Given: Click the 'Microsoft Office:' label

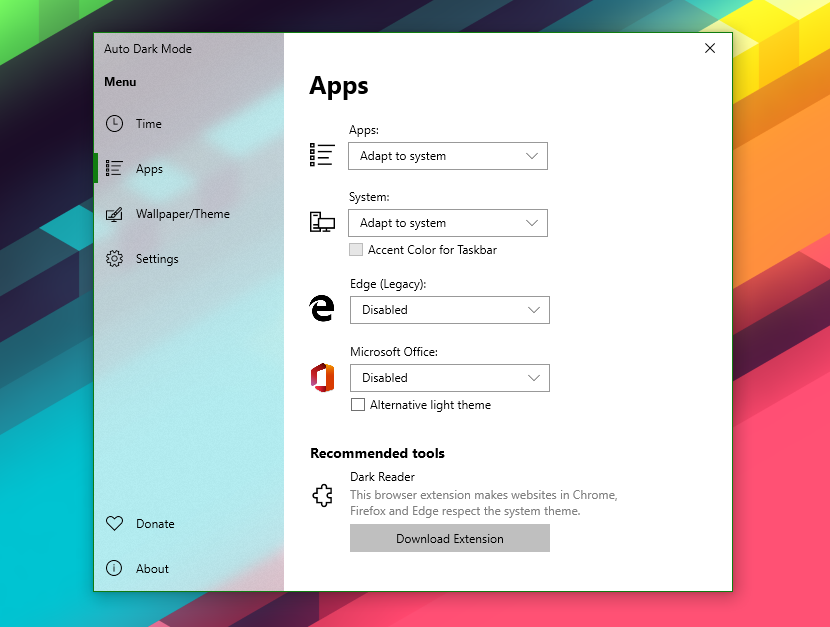Looking at the screenshot, I should 394,352.
